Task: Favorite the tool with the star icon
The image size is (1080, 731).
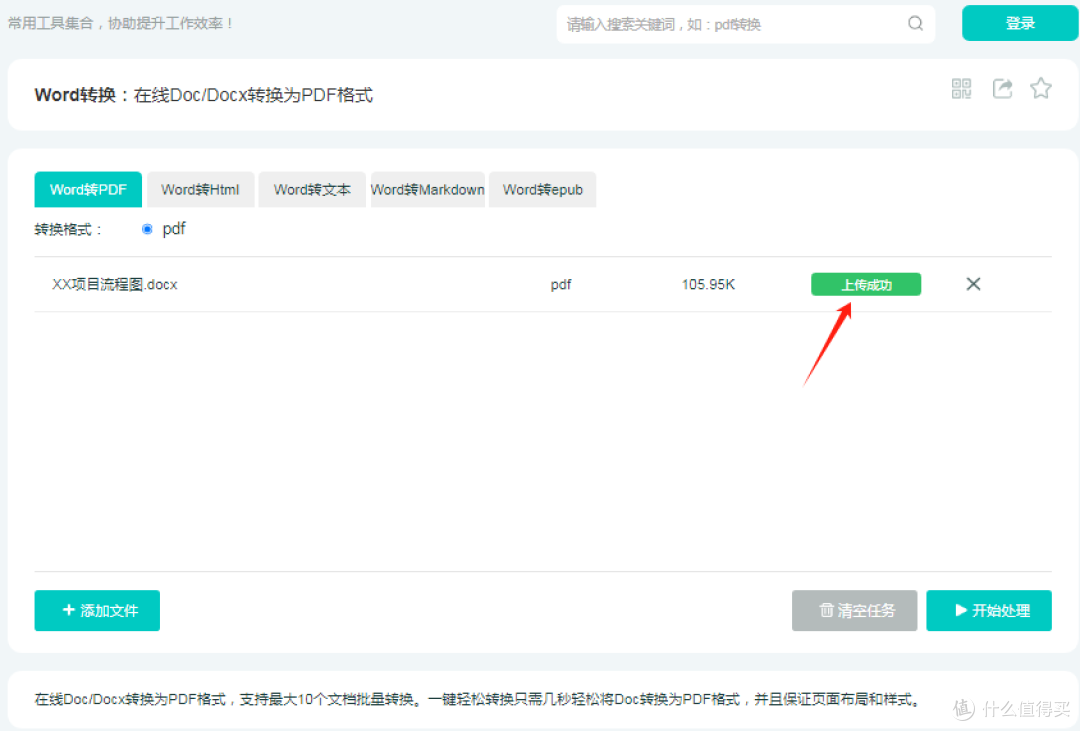Action: pyautogui.click(x=1041, y=88)
